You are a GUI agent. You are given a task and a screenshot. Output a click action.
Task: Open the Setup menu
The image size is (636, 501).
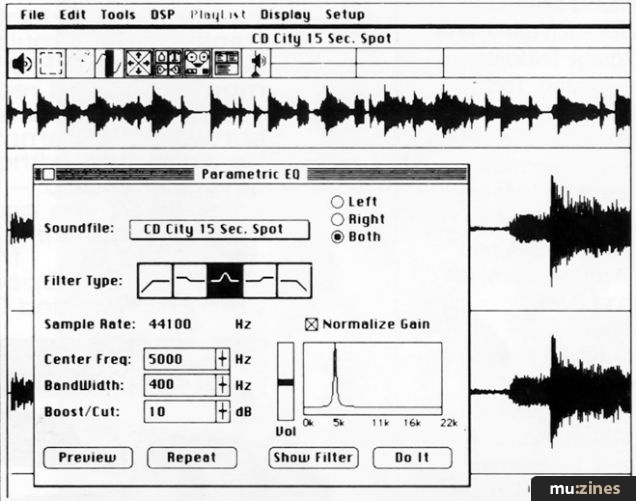tap(345, 15)
